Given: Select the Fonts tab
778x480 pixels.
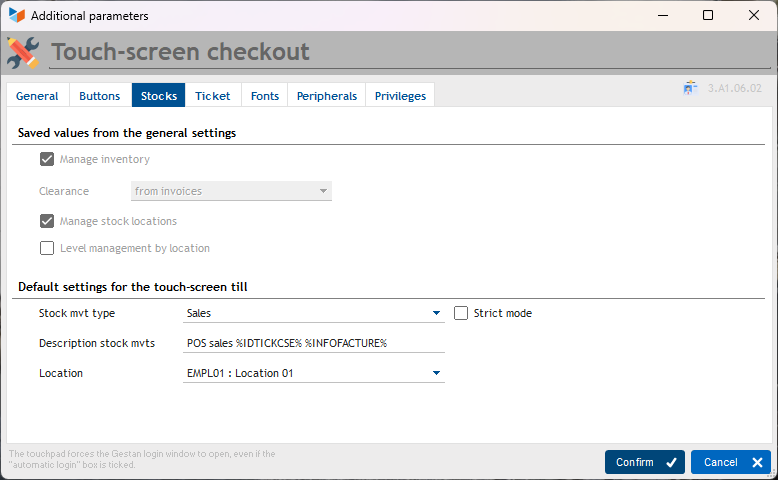Looking at the screenshot, I should [x=265, y=96].
